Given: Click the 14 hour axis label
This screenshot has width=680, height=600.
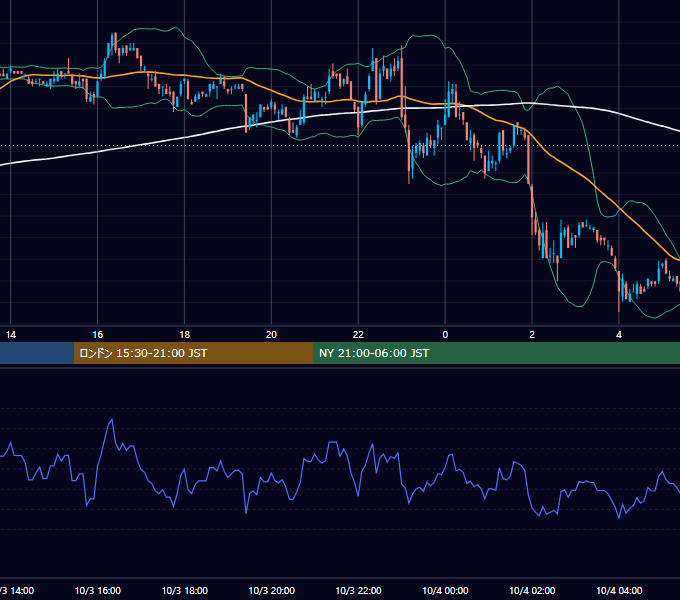Looking at the screenshot, I should [x=11, y=335].
